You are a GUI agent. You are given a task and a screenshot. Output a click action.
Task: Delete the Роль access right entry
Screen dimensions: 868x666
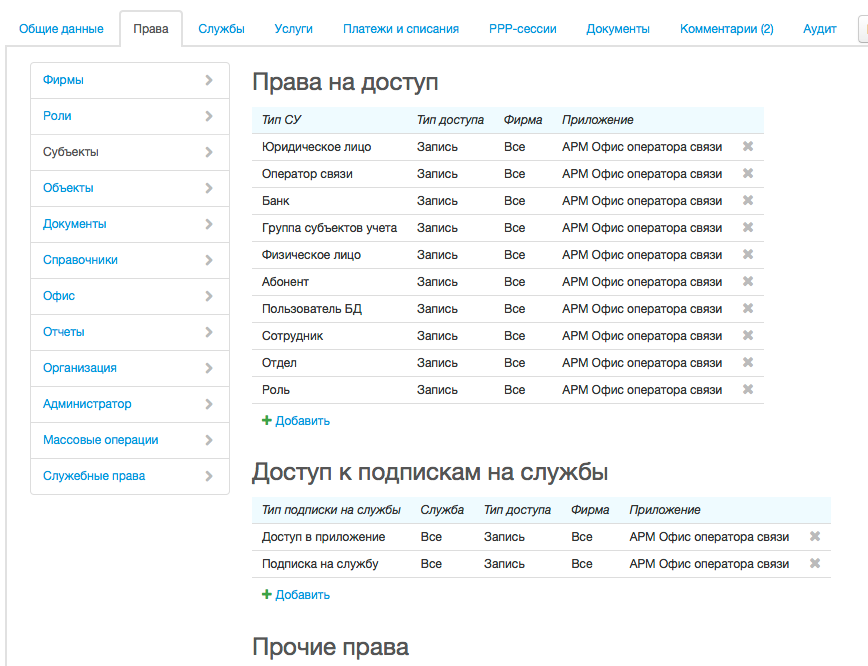click(747, 390)
